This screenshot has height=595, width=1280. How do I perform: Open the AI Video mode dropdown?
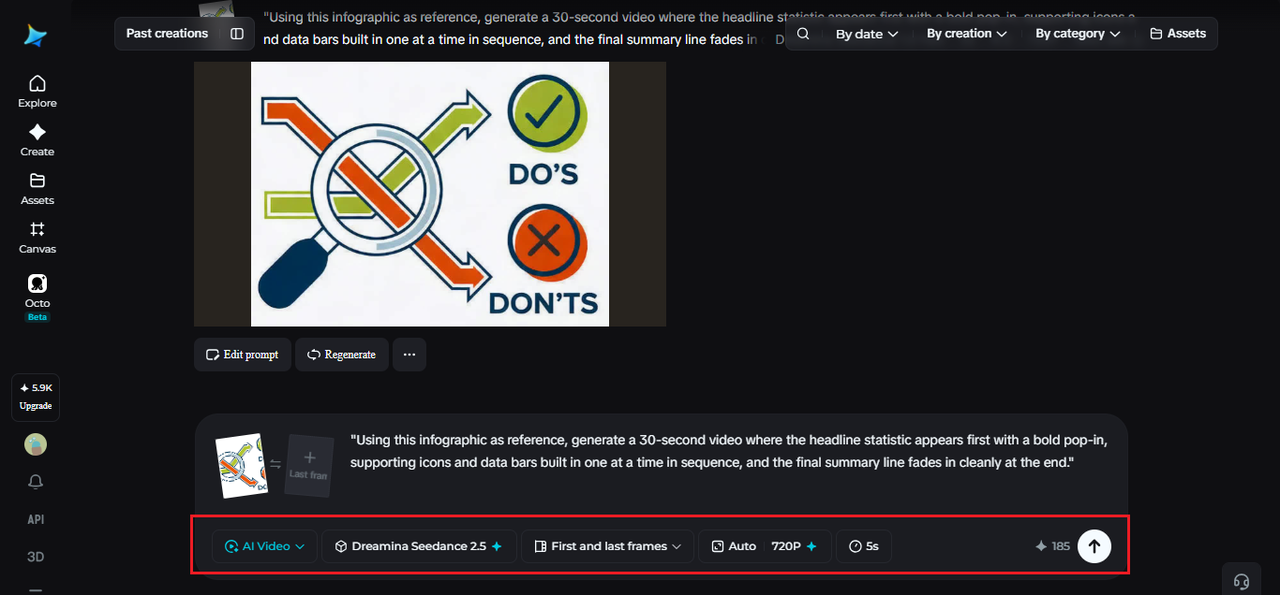[265, 546]
